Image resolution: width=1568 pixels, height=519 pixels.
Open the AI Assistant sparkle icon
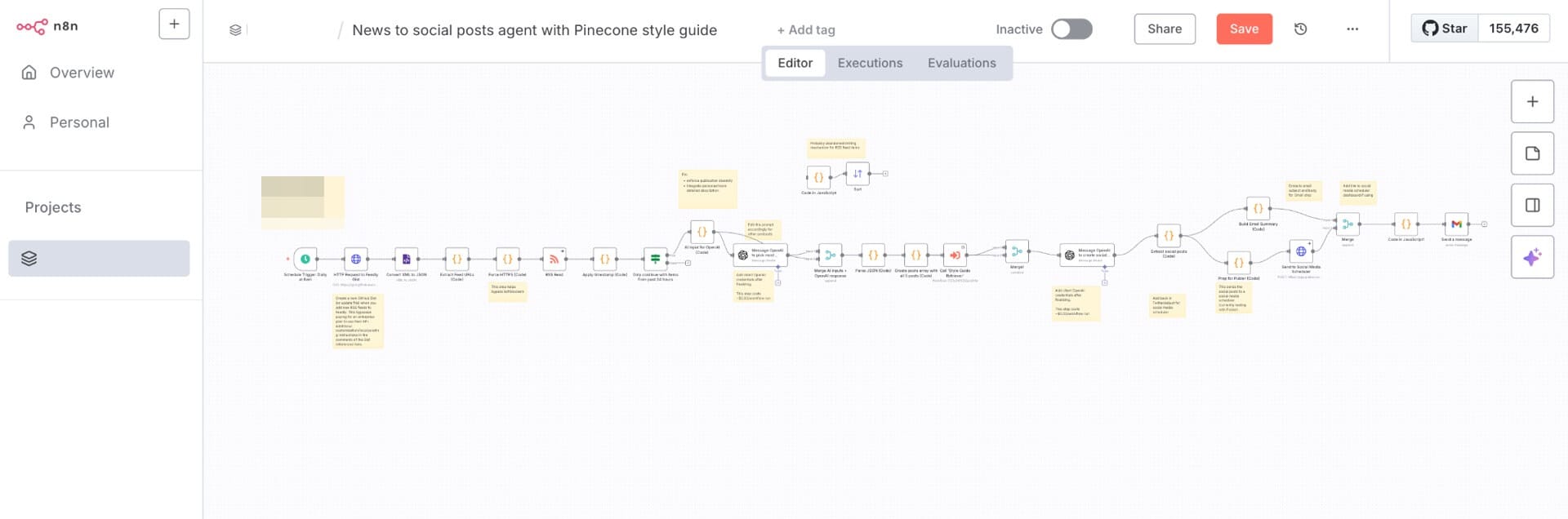point(1533,256)
